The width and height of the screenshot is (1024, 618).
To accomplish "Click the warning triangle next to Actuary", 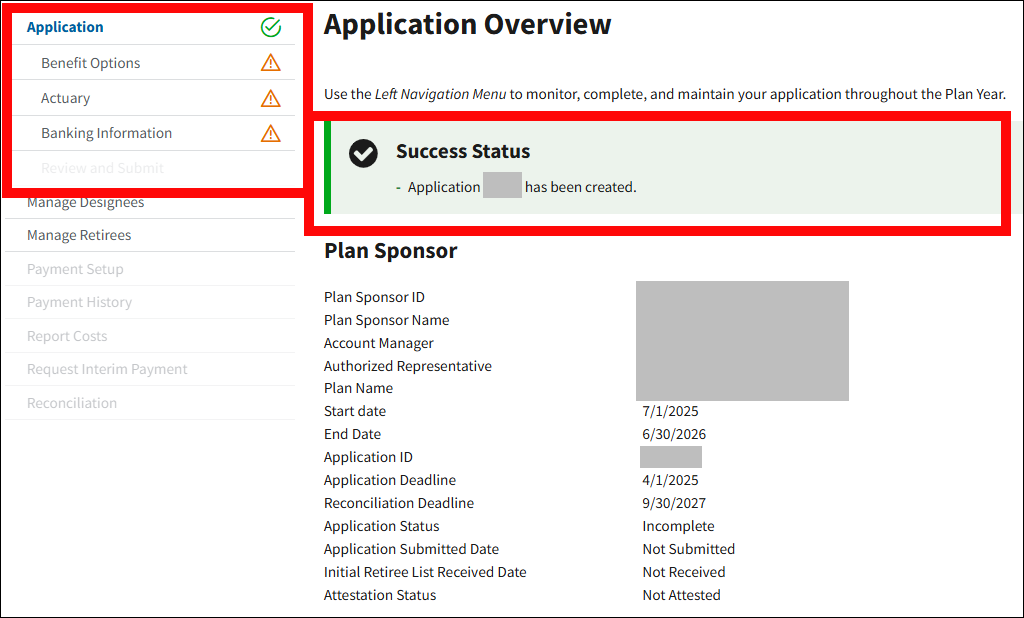I will (x=270, y=98).
